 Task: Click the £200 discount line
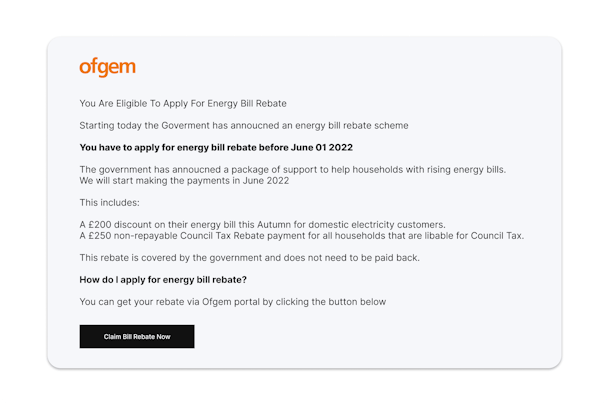[262, 224]
